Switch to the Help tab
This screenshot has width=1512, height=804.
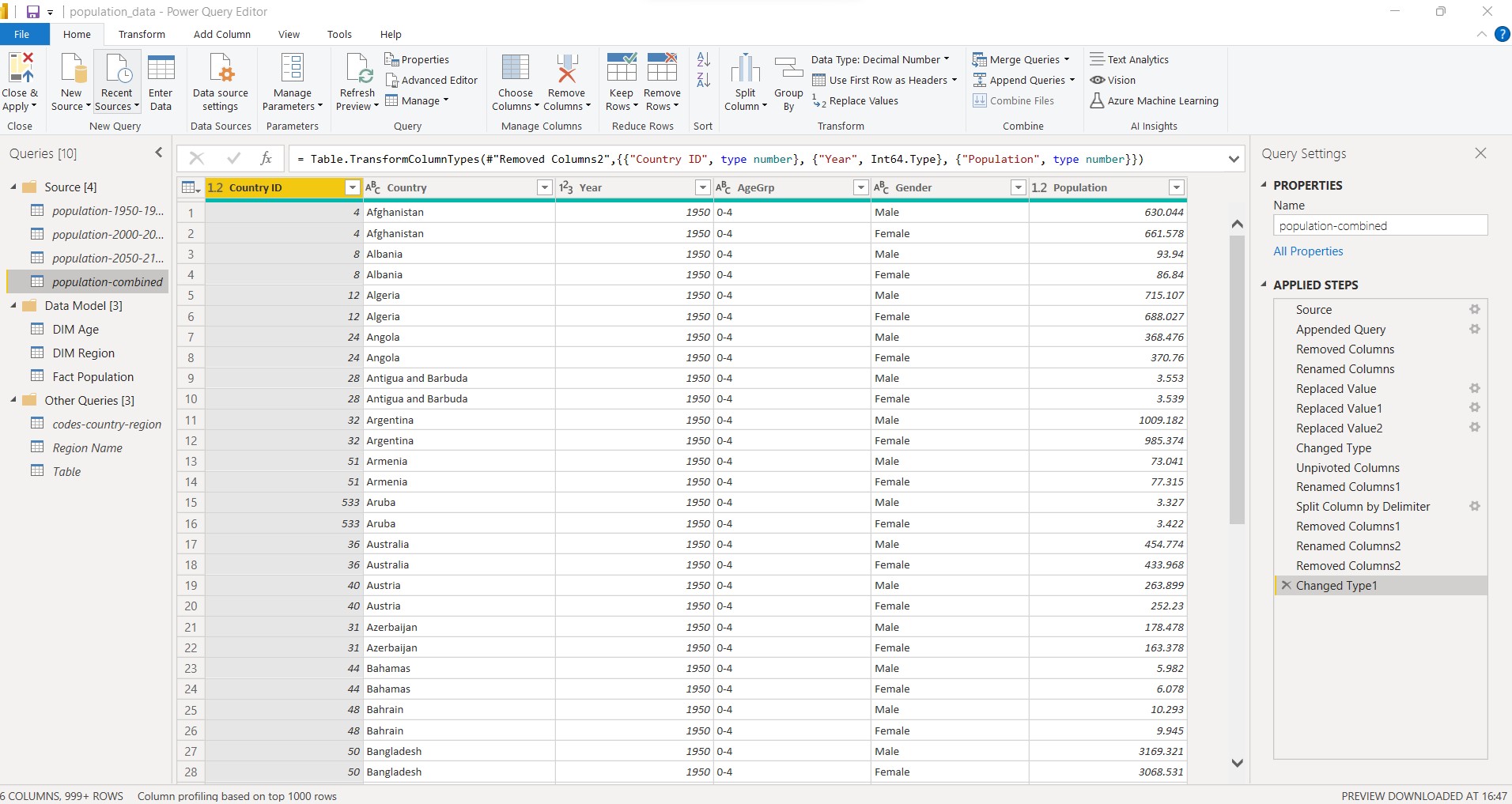(x=391, y=34)
